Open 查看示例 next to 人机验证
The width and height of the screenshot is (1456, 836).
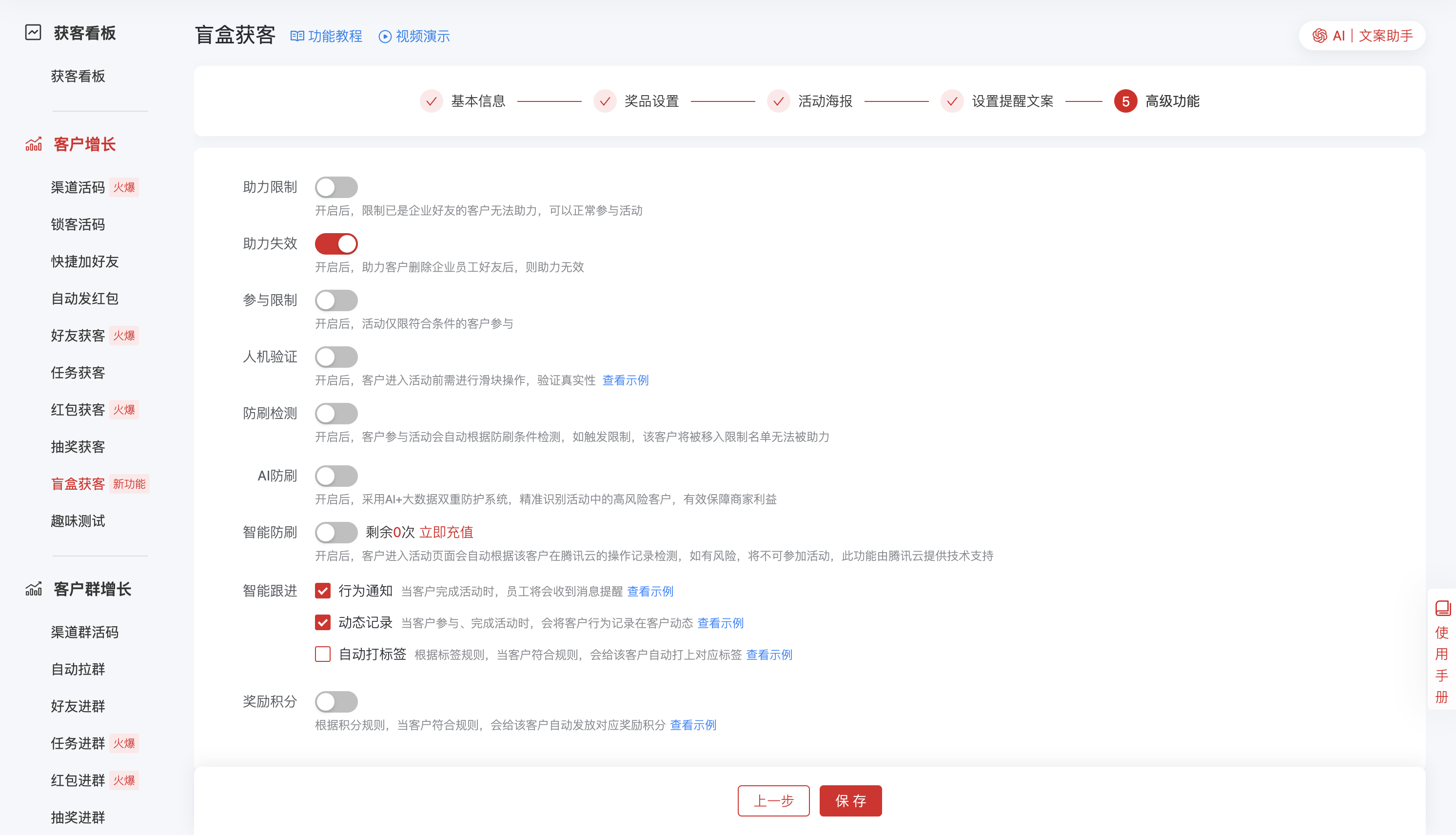coord(625,379)
